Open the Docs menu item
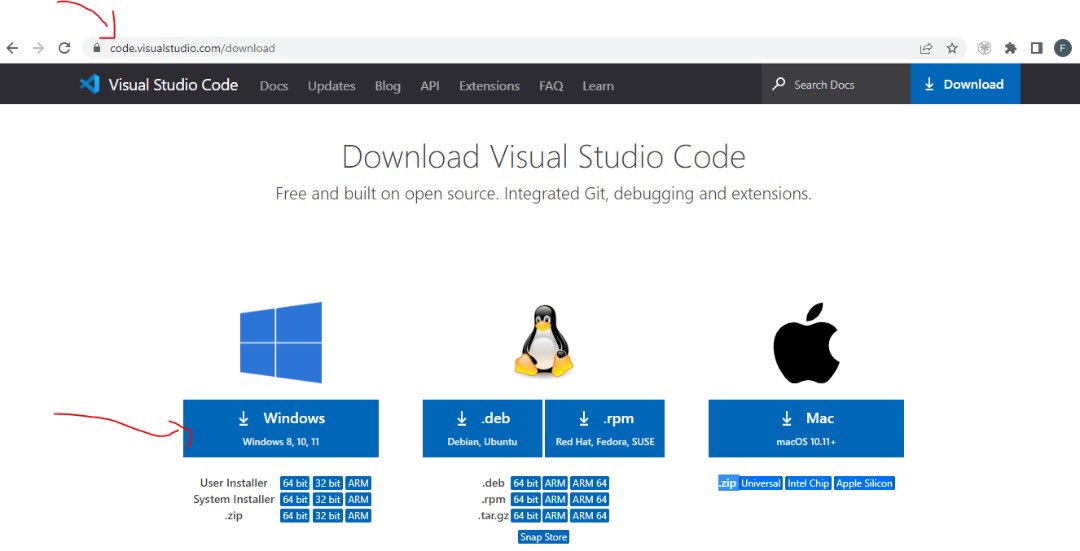The image size is (1080, 551). click(273, 86)
